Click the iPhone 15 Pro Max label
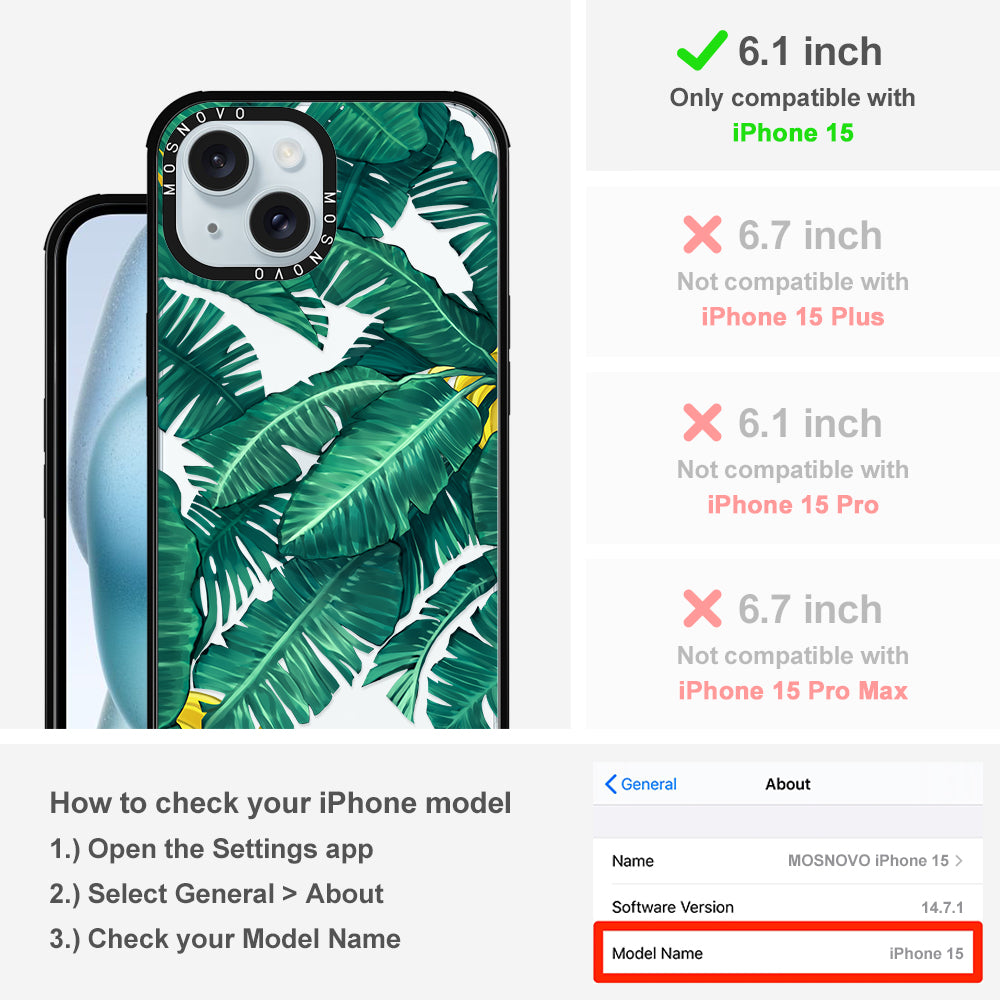The height and width of the screenshot is (1000, 1000). 793,691
